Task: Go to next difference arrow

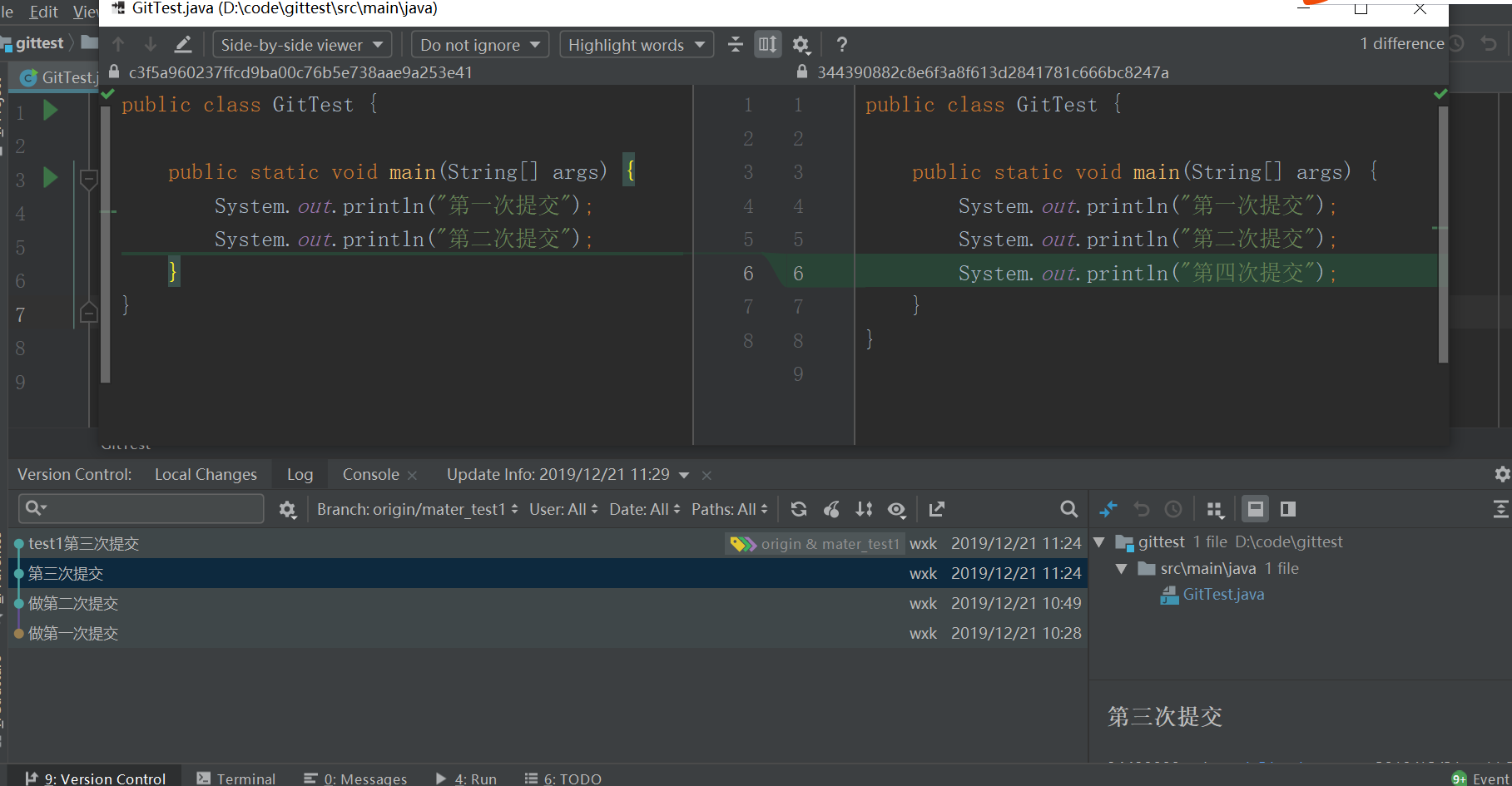Action: click(150, 44)
